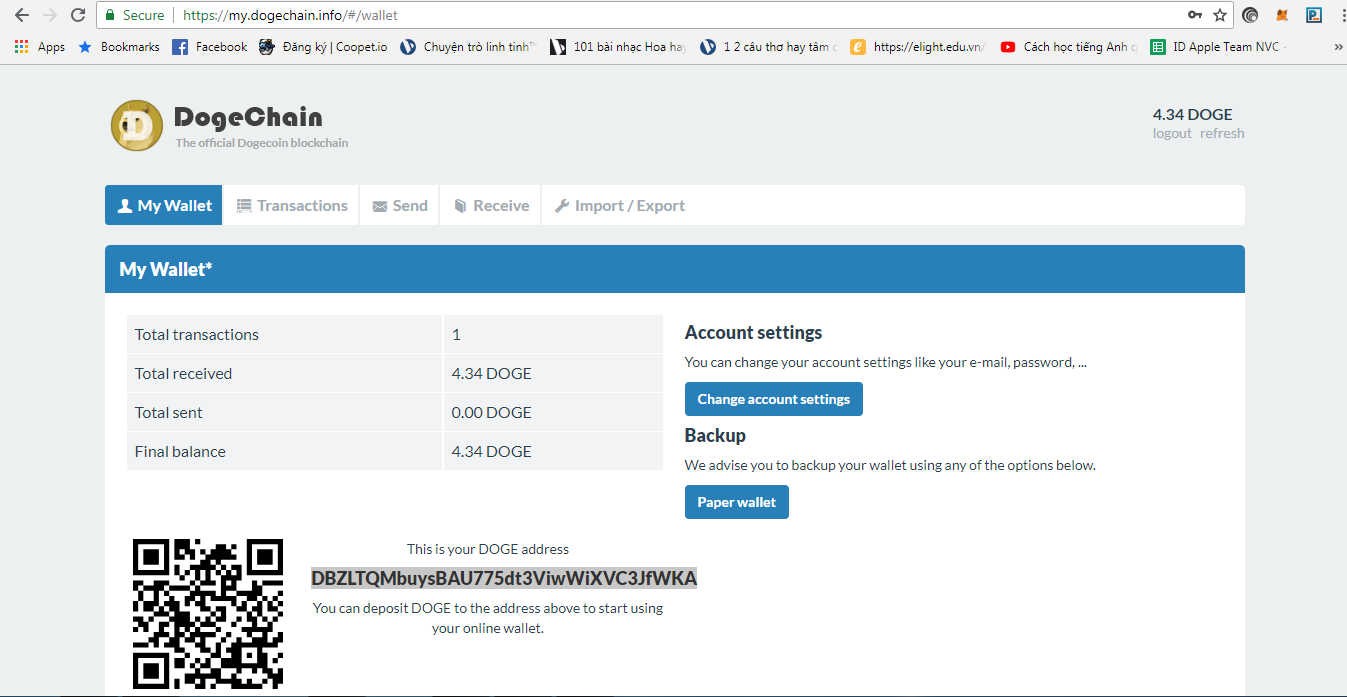Click the Change account settings button
The width and height of the screenshot is (1347, 697).
[x=774, y=399]
